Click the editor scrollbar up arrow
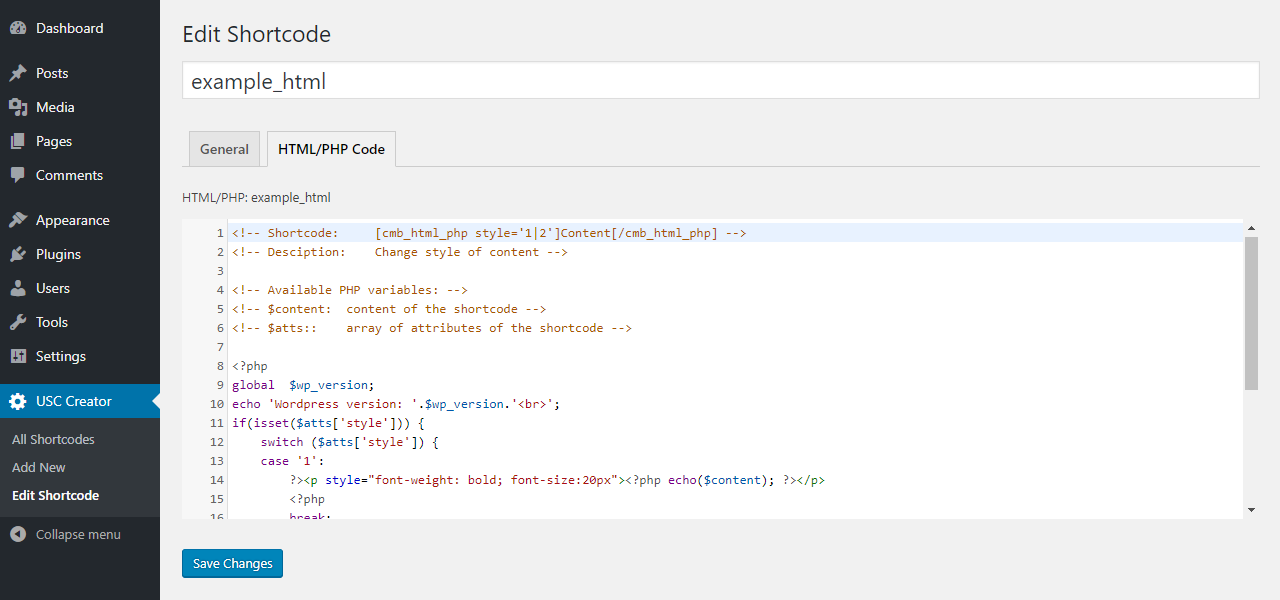1280x600 pixels. click(x=1251, y=229)
